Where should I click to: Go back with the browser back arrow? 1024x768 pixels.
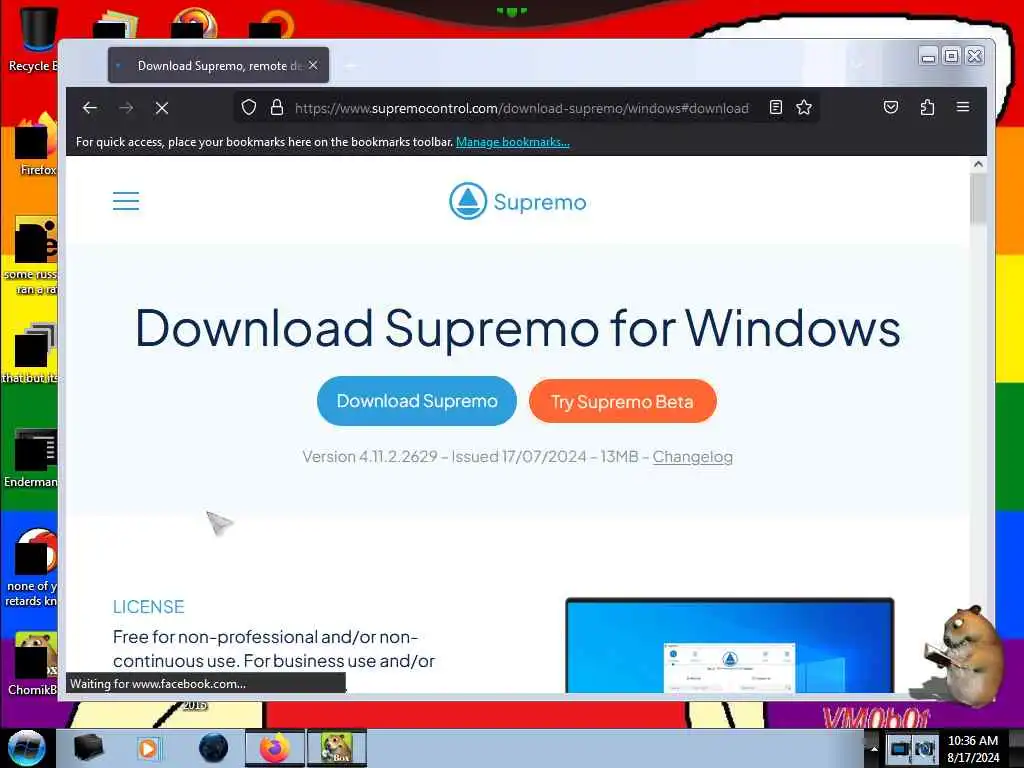90,108
